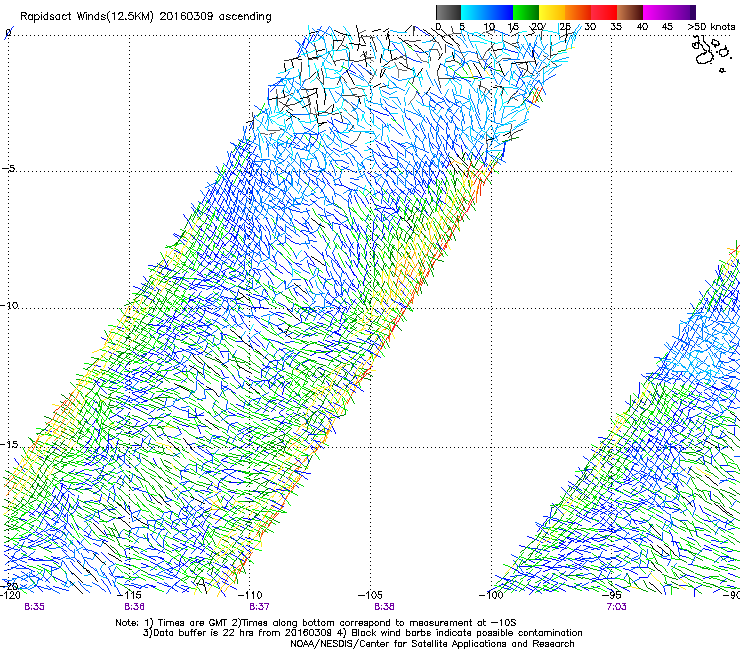Select the red 30-35 knots color segment

point(604,12)
